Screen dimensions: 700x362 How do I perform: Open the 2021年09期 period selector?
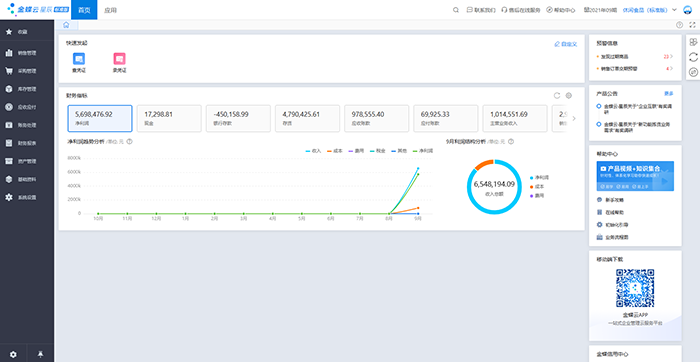(600, 10)
